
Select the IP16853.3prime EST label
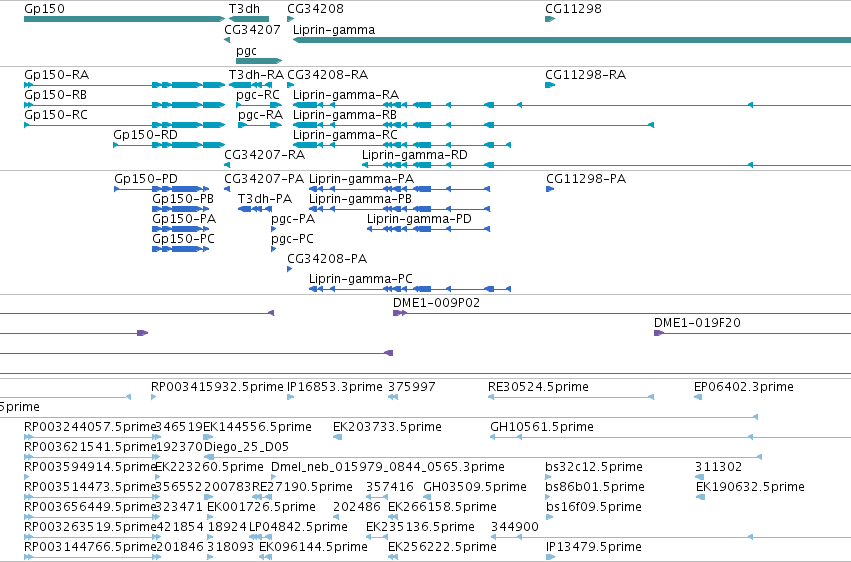click(x=335, y=387)
